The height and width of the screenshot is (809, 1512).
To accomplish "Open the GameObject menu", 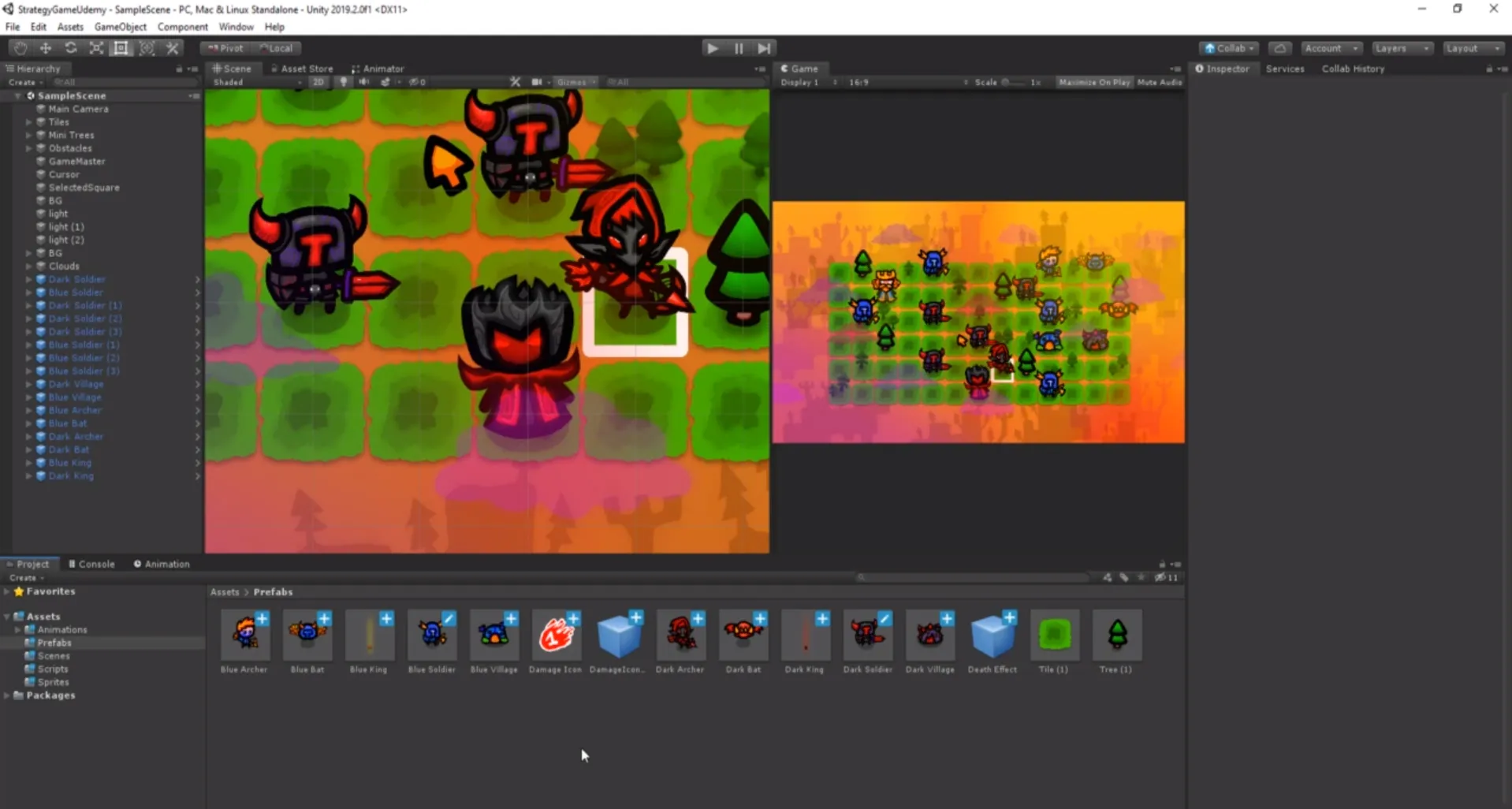I will click(120, 27).
